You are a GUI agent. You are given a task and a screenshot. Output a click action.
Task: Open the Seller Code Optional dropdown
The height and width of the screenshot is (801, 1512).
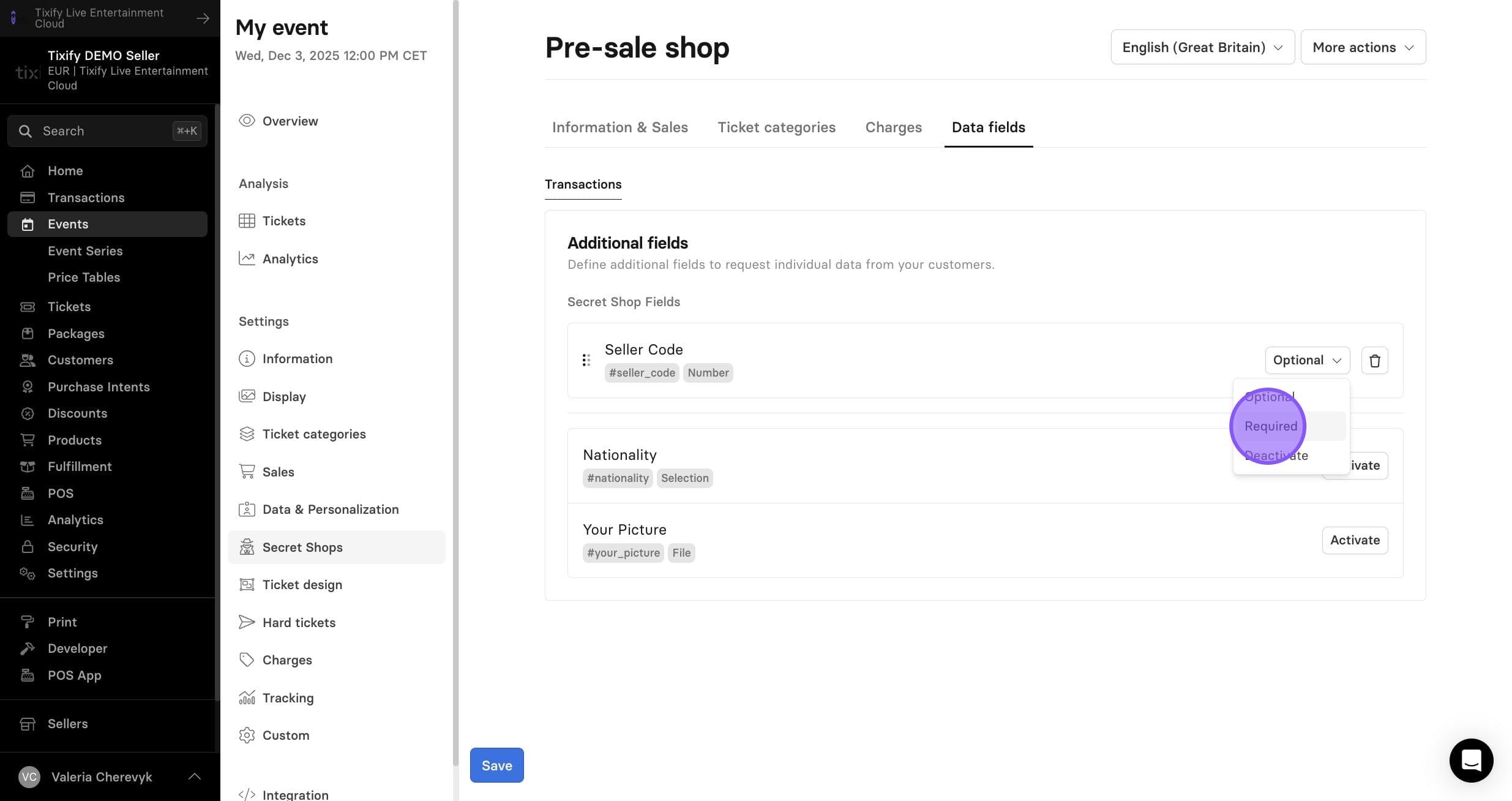click(x=1307, y=360)
